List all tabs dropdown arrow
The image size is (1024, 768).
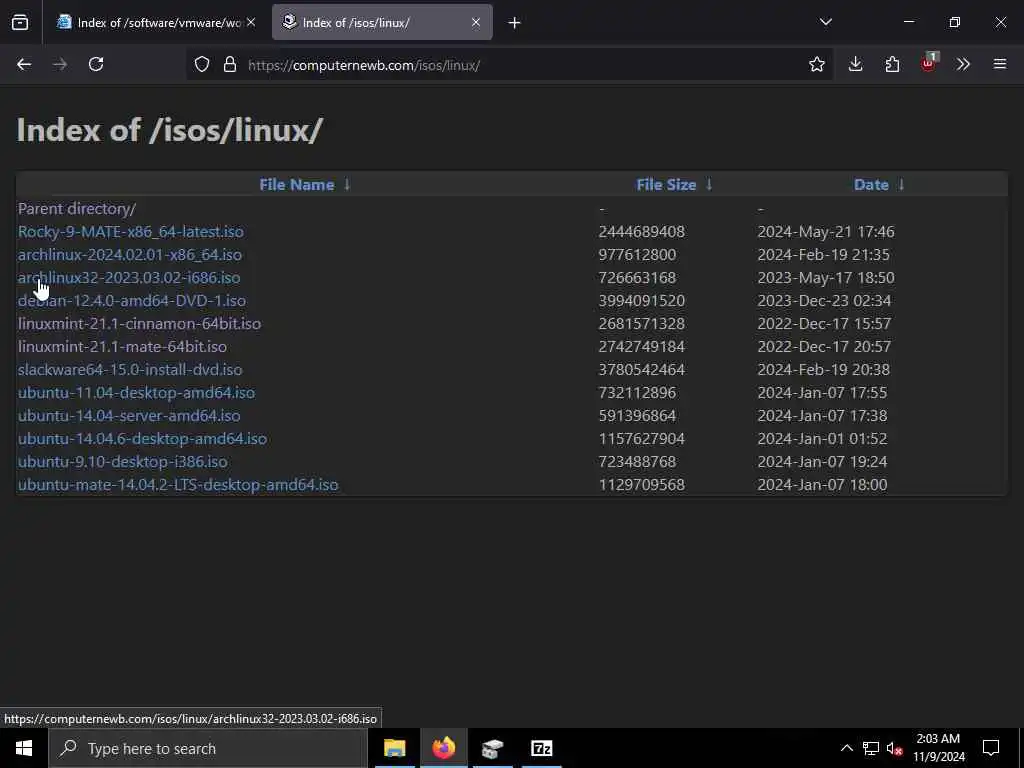[x=826, y=22]
